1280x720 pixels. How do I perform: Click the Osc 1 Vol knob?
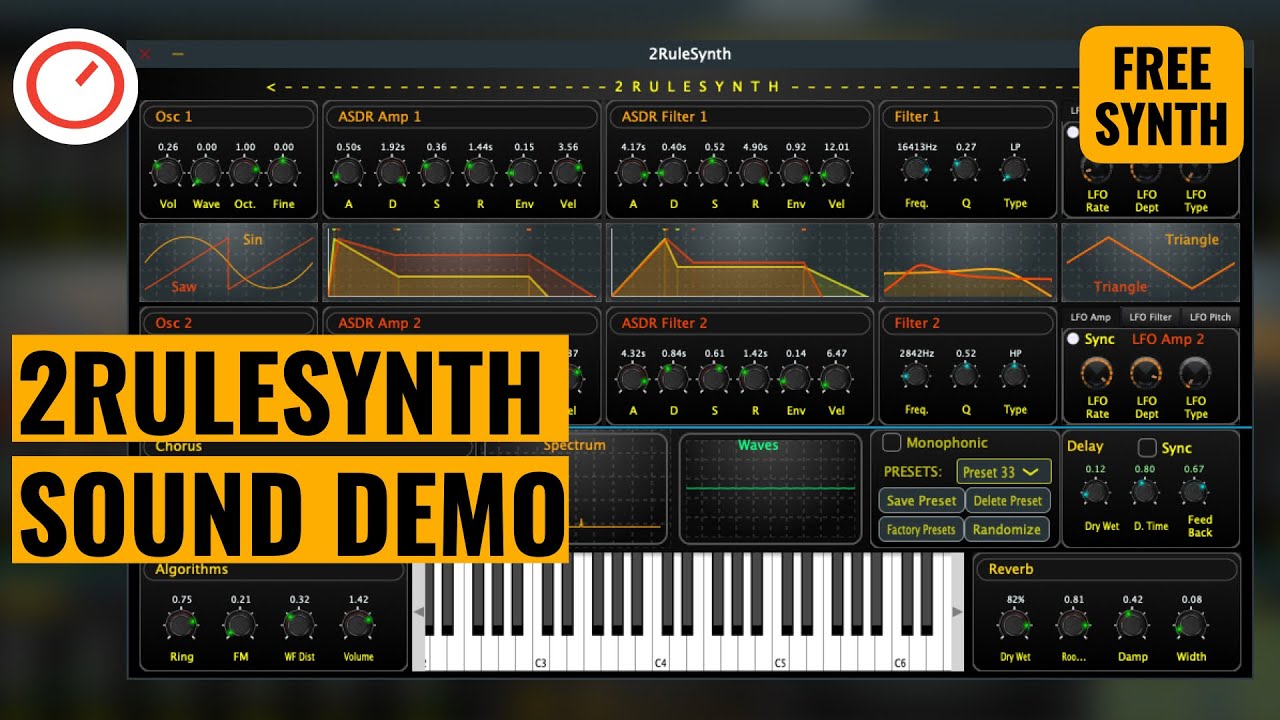coord(167,173)
